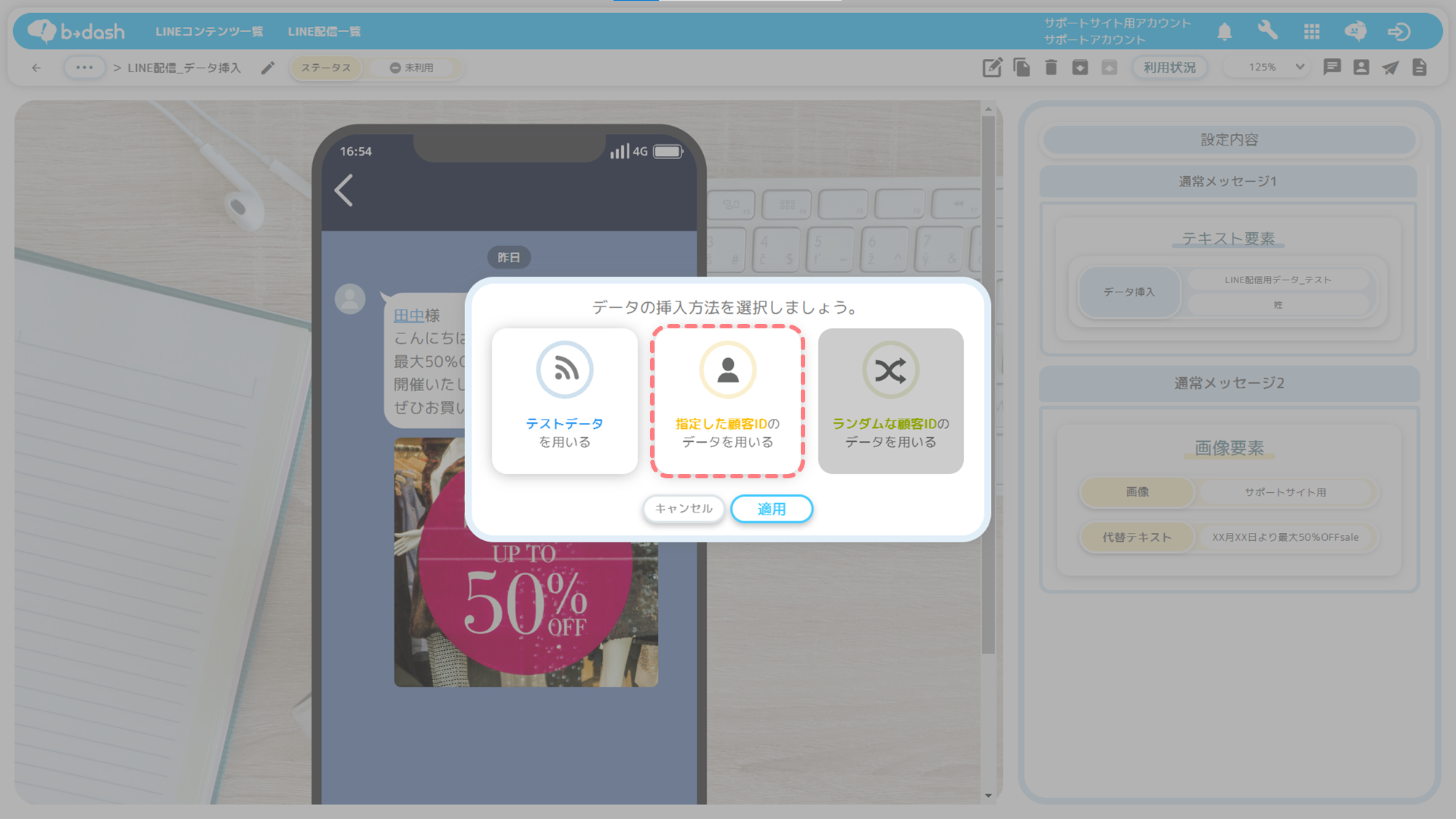Select the テストデータを用いる option
Viewport: 1456px width, 819px height.
coord(564,401)
